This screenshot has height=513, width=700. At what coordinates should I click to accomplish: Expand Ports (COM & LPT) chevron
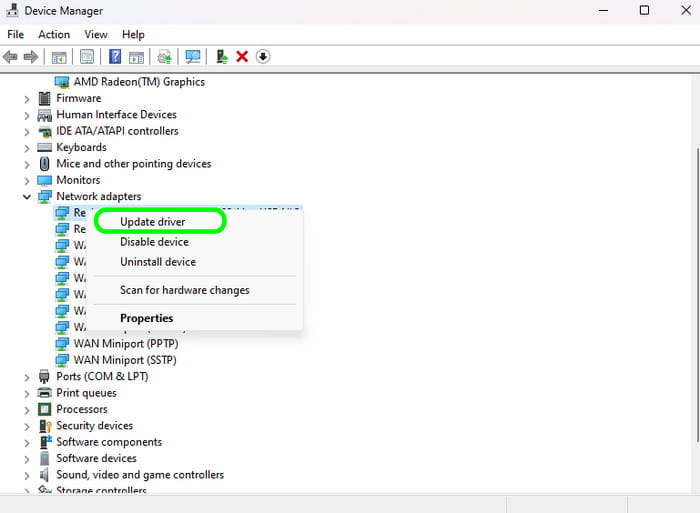pos(27,378)
